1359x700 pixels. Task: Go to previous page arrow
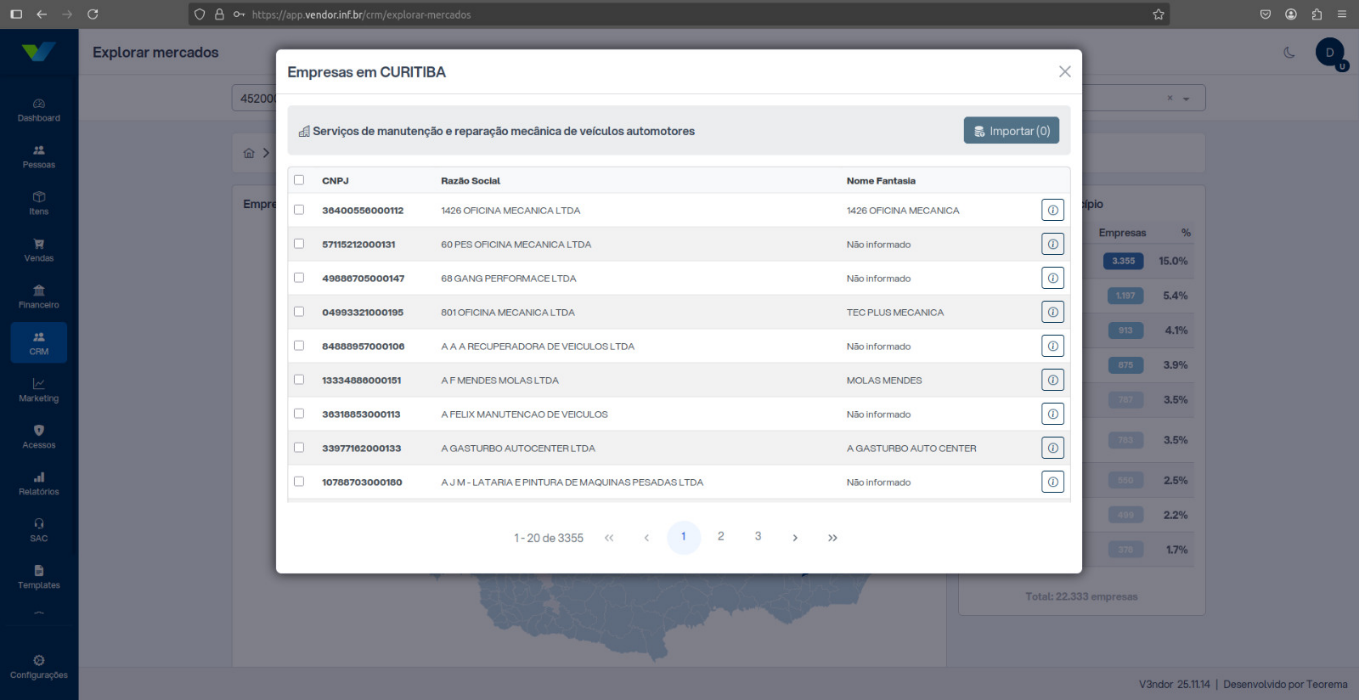click(646, 538)
